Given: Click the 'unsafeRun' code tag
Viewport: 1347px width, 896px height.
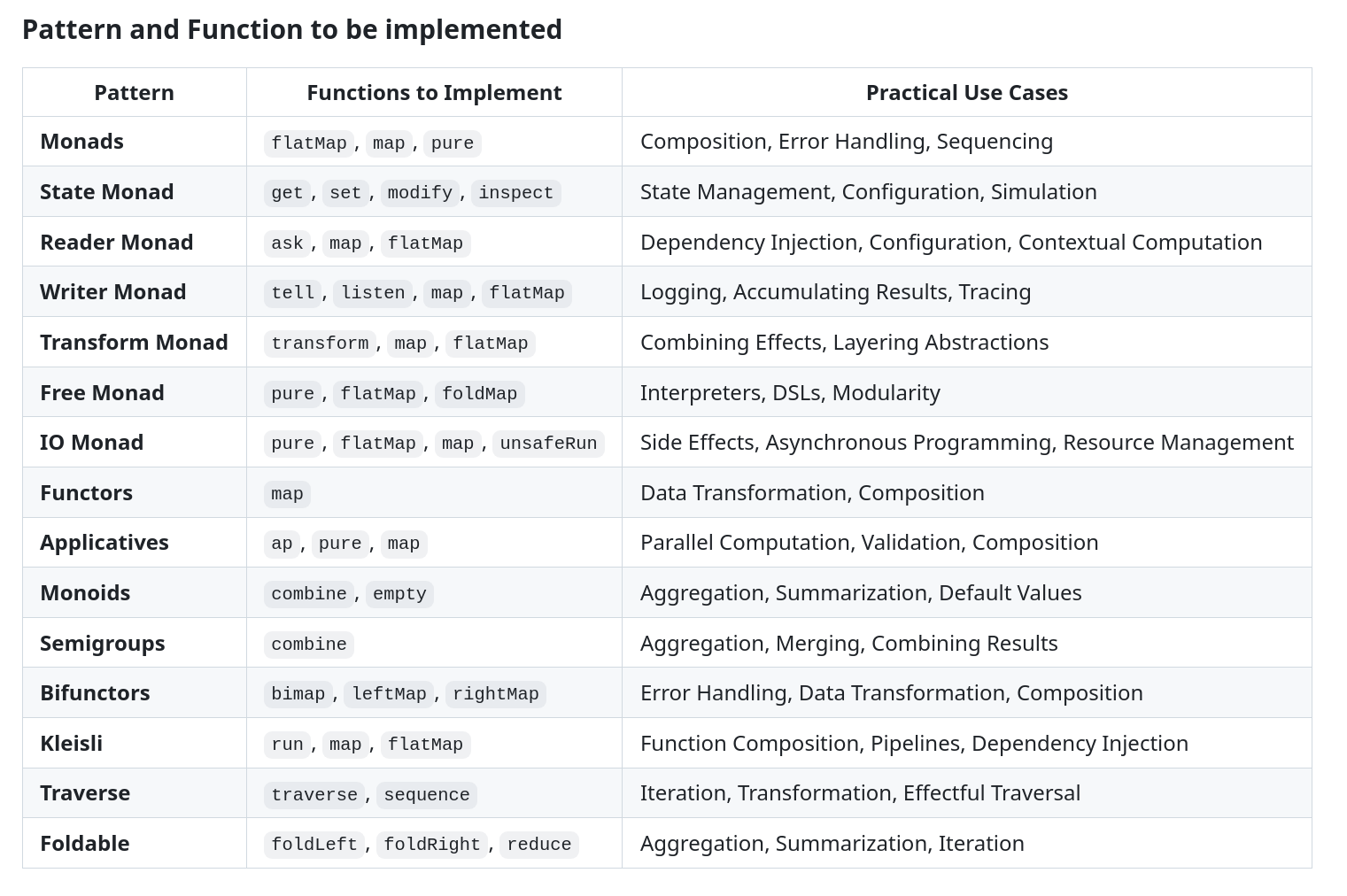Looking at the screenshot, I should (x=548, y=444).
